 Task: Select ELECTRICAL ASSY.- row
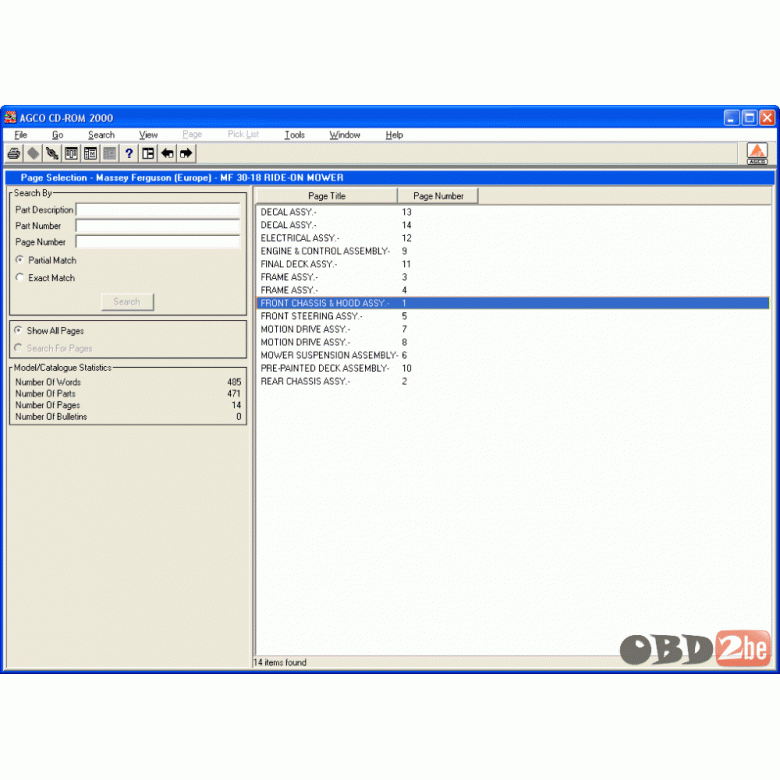tap(513, 238)
